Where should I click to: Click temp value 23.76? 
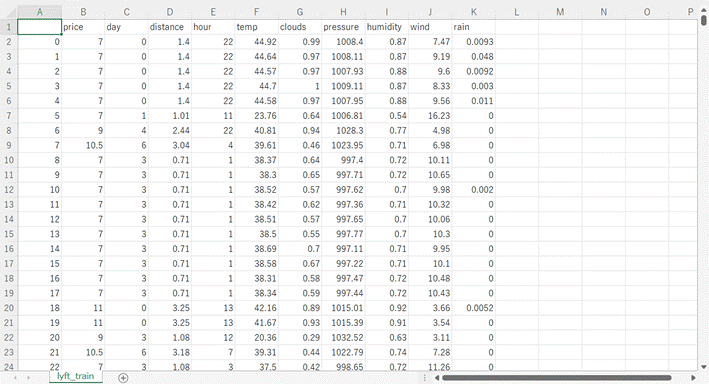[x=257, y=116]
